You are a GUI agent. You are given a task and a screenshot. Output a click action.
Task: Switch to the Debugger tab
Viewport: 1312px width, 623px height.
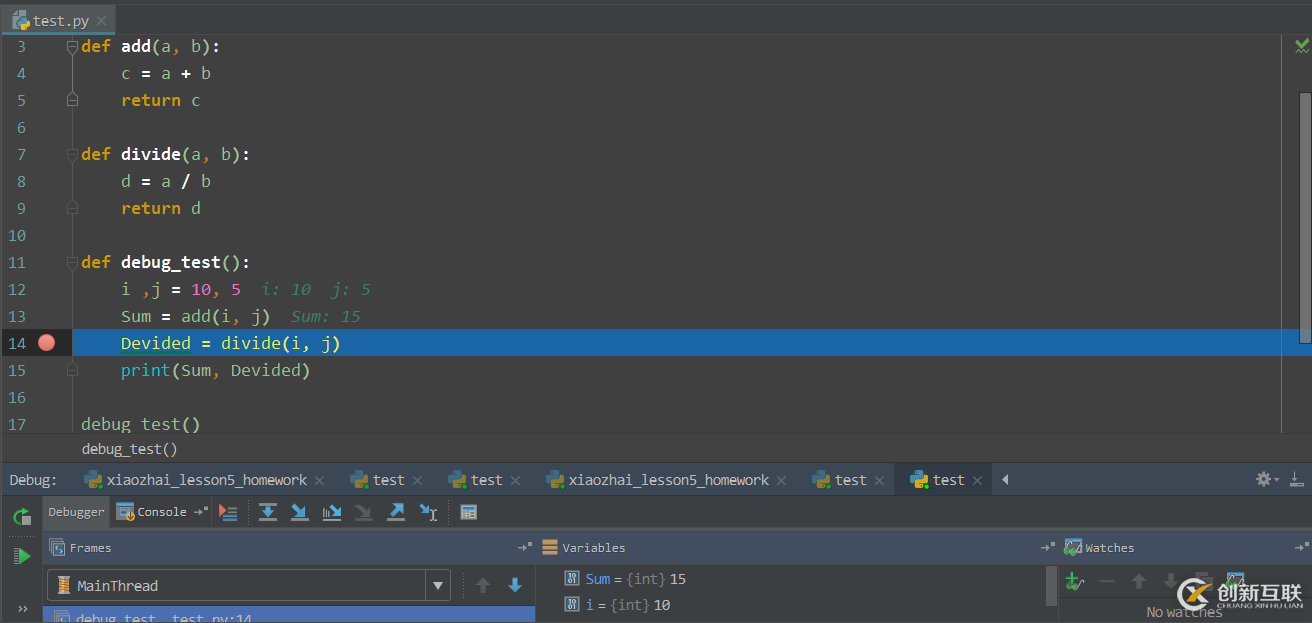77,512
